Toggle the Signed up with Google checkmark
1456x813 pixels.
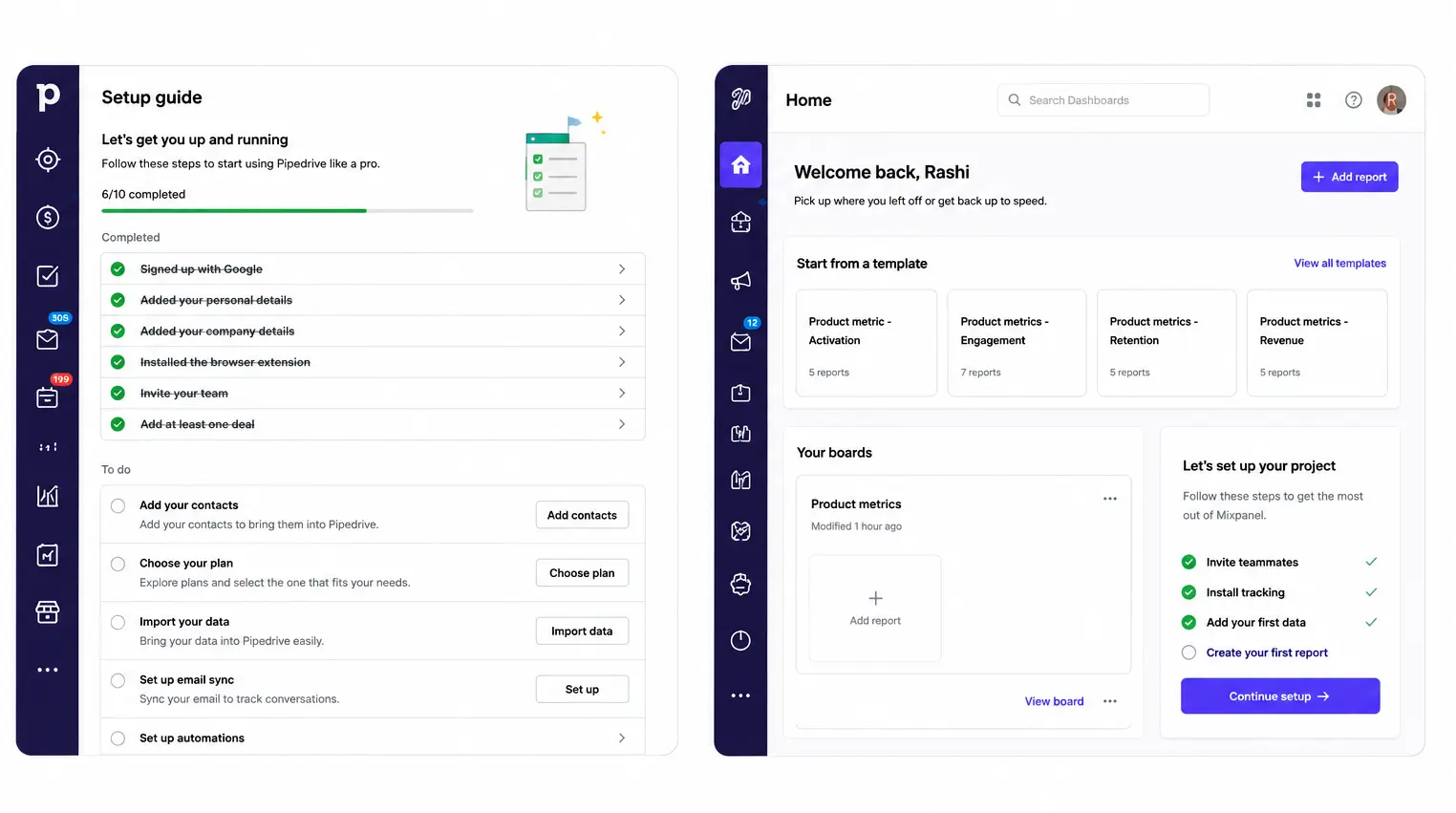point(118,269)
